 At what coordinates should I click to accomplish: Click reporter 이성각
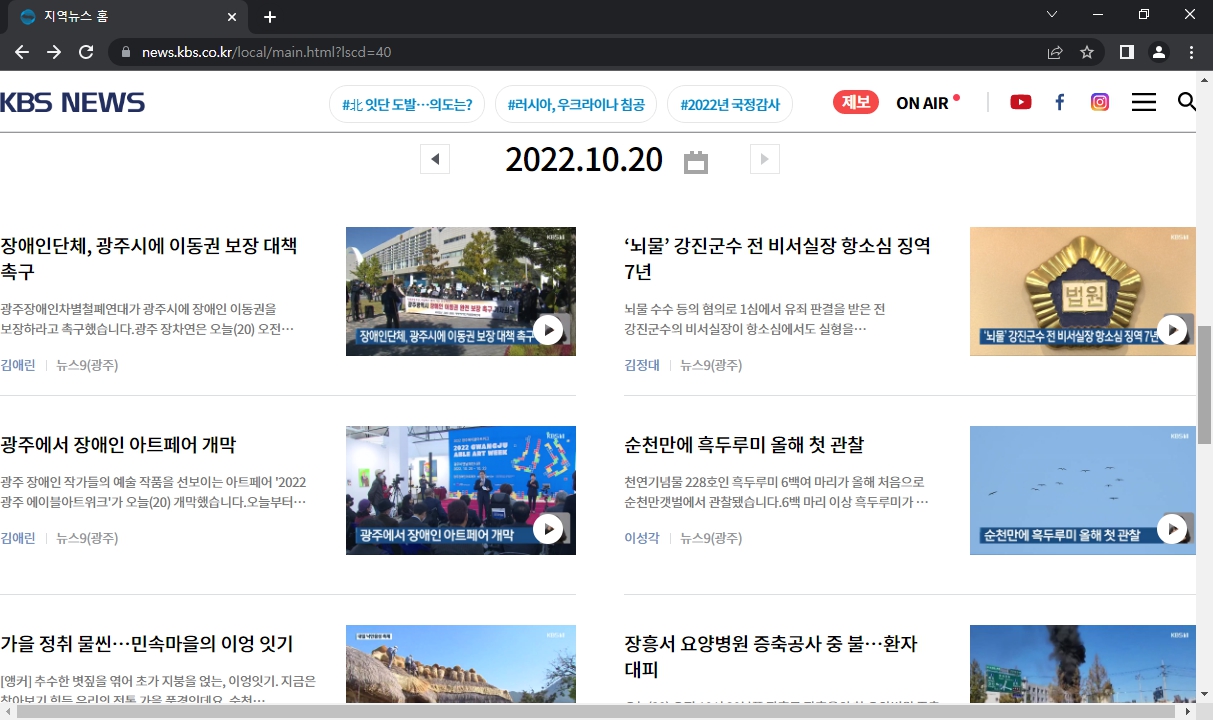click(642, 538)
